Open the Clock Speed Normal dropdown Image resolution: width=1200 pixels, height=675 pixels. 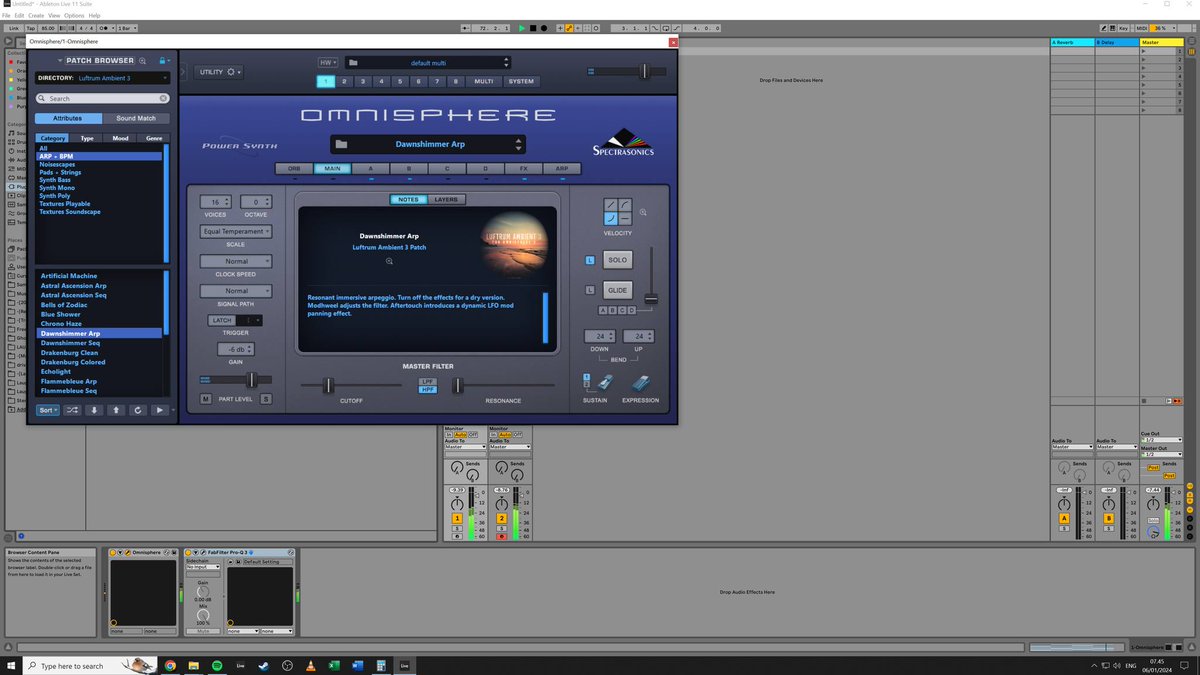click(x=236, y=261)
